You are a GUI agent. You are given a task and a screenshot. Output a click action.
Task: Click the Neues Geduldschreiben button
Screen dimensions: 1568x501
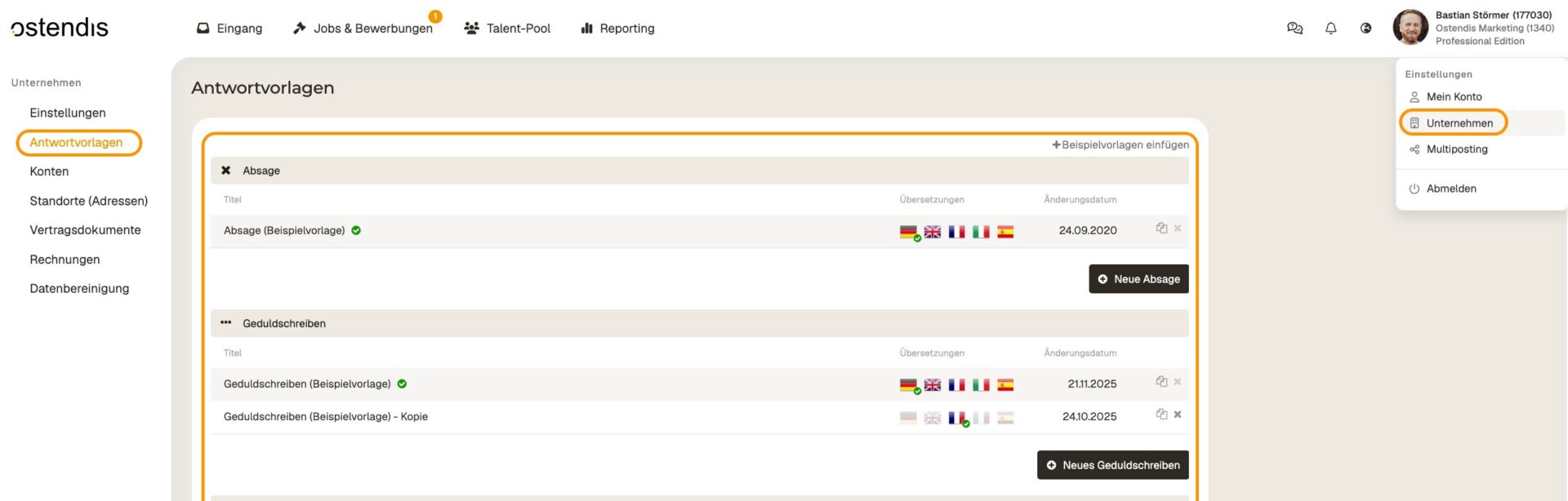coord(1112,465)
